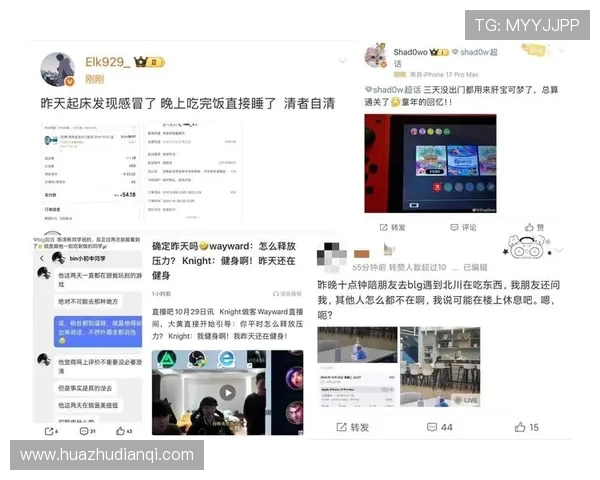
Task: Read Elk929_ post text about 清者自清
Action: point(188,103)
